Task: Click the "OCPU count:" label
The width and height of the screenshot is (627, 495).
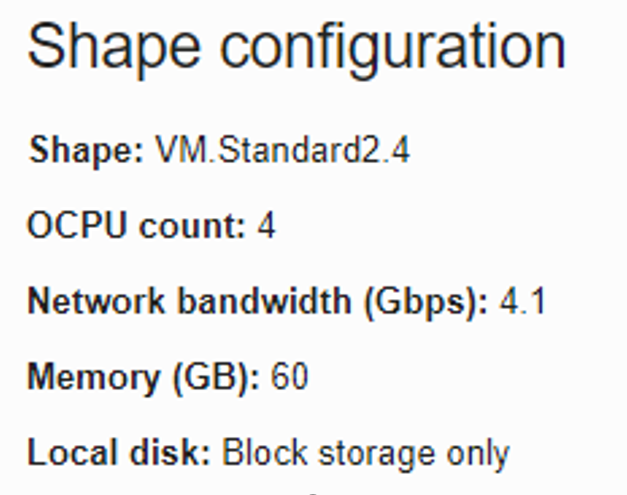Action: [136, 226]
